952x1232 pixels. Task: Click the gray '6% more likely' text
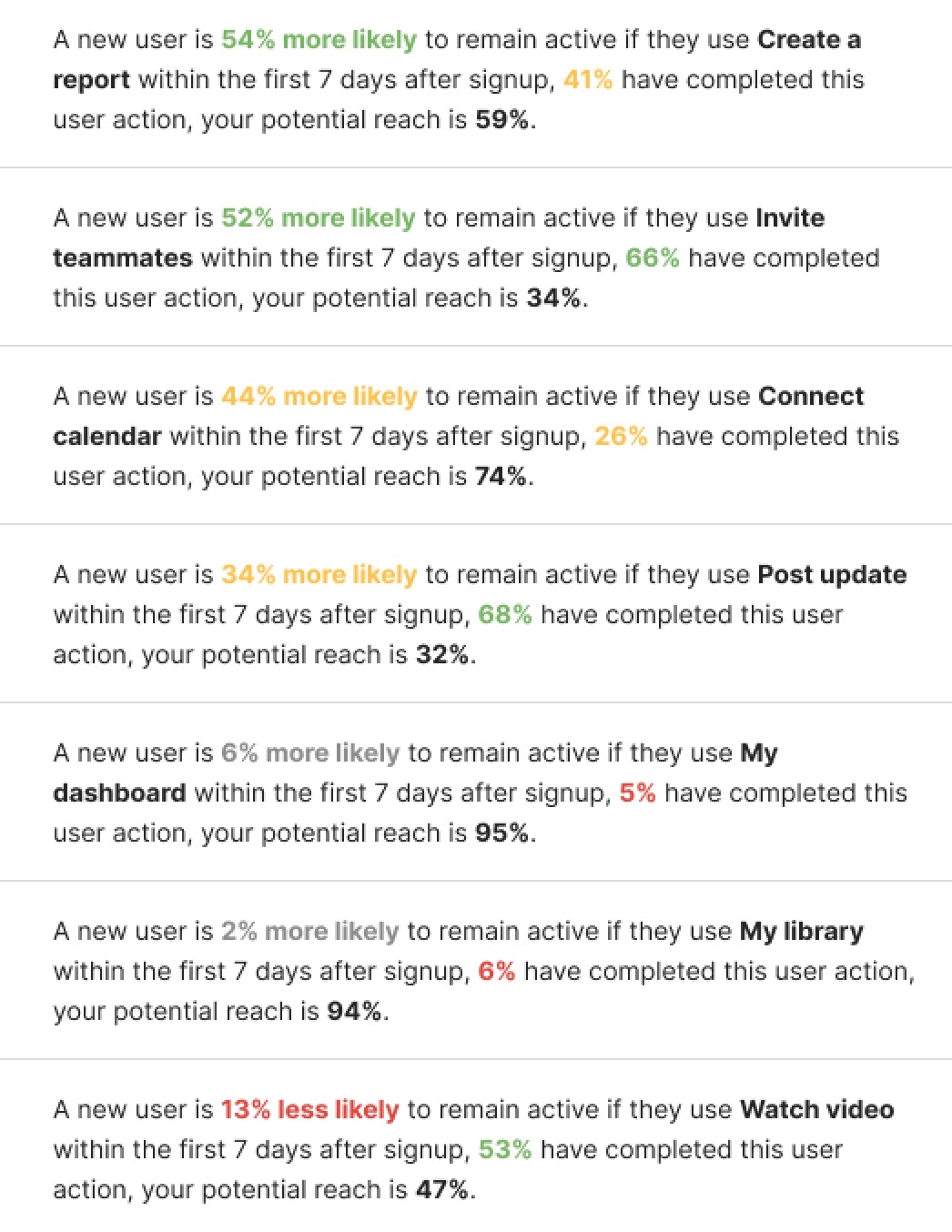(x=309, y=753)
